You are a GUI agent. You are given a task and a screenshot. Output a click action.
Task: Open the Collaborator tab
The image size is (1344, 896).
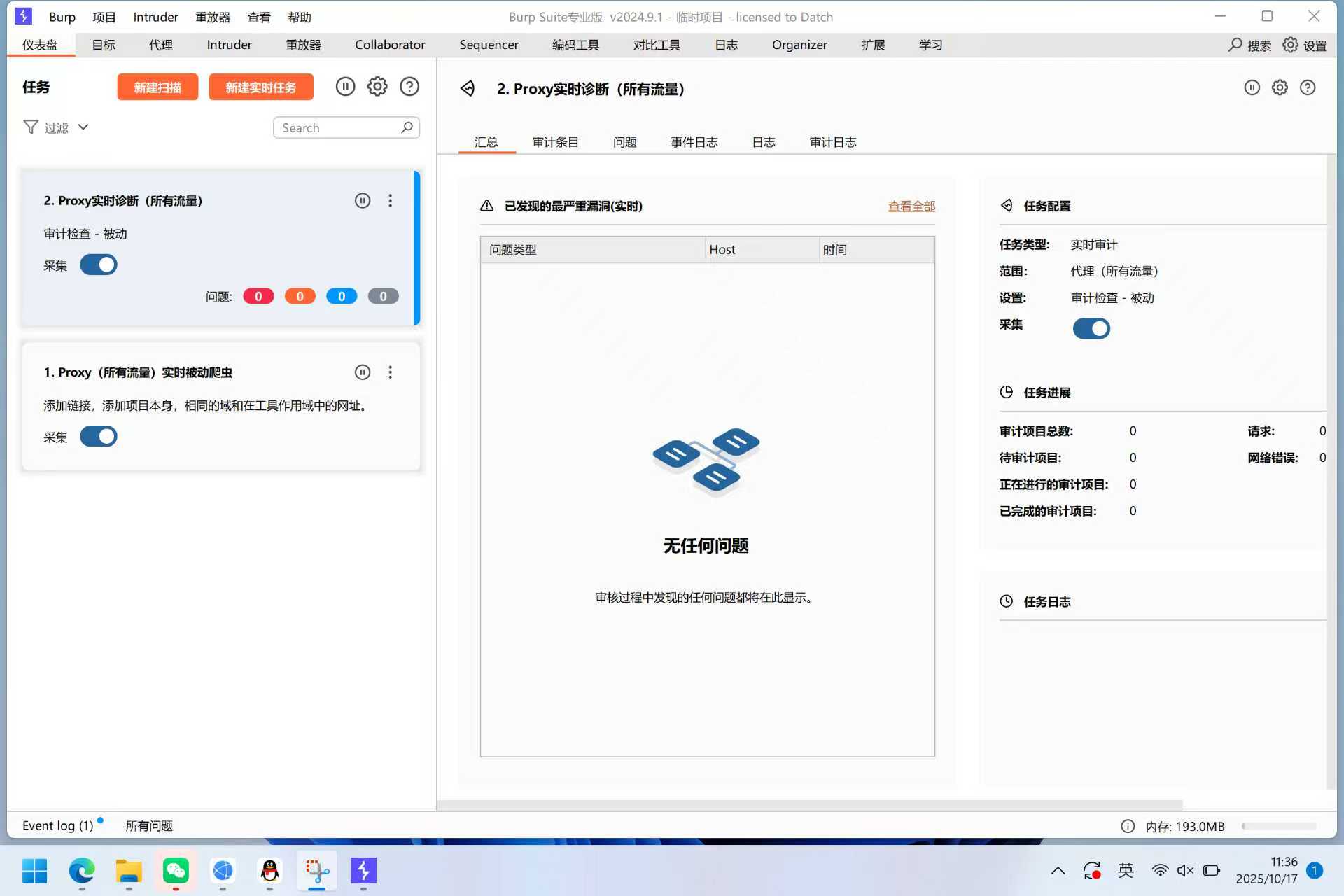pos(390,45)
